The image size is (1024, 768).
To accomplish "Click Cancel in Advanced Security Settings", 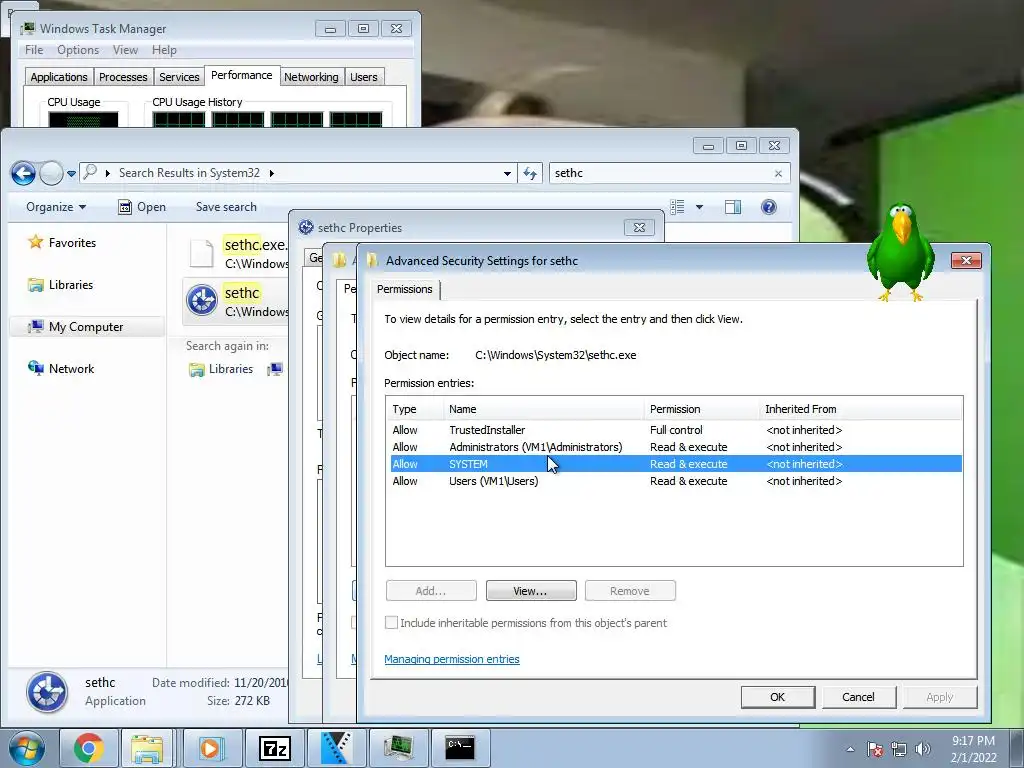I will [858, 697].
